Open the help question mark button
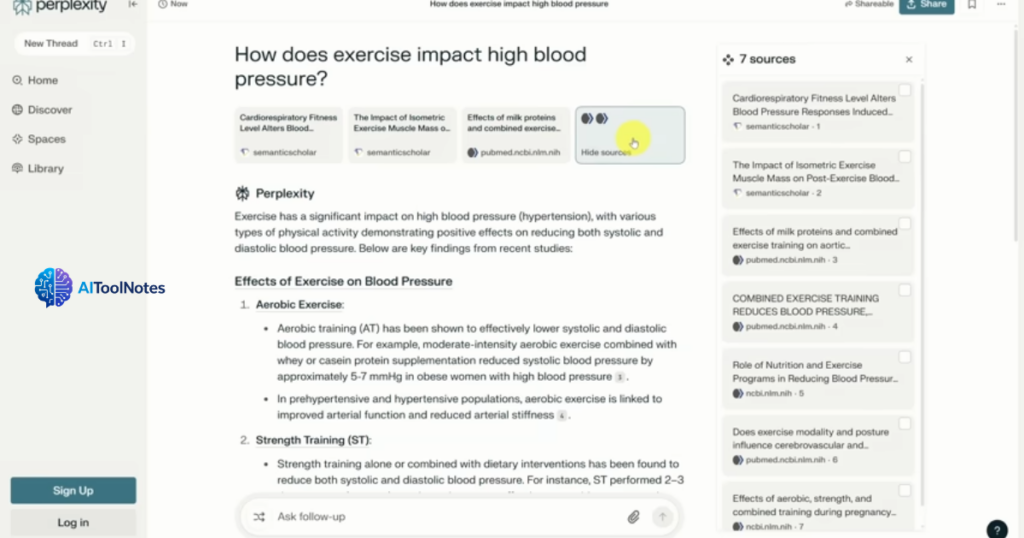This screenshot has height=538, width=1024. (x=996, y=529)
